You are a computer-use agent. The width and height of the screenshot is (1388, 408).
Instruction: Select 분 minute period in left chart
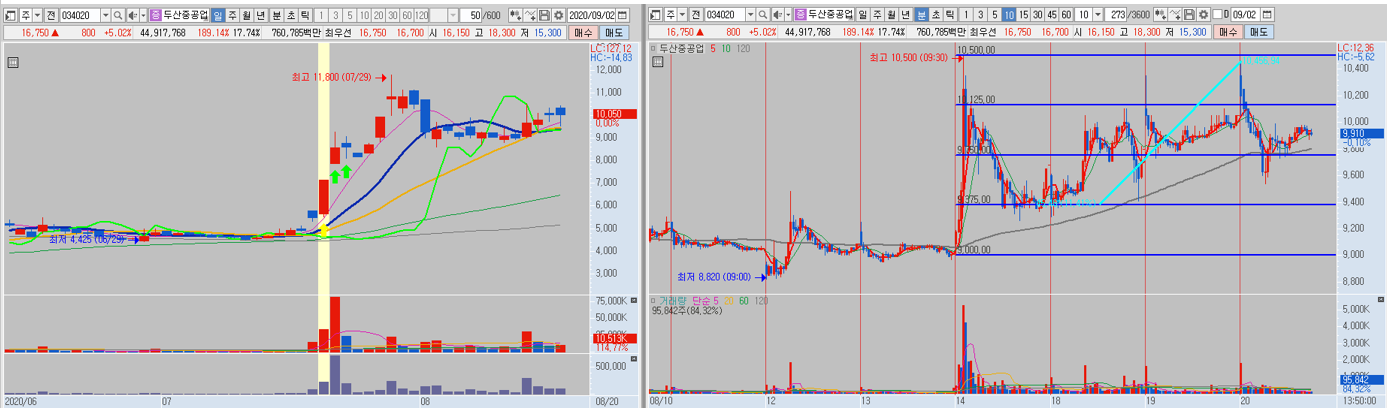coord(276,15)
